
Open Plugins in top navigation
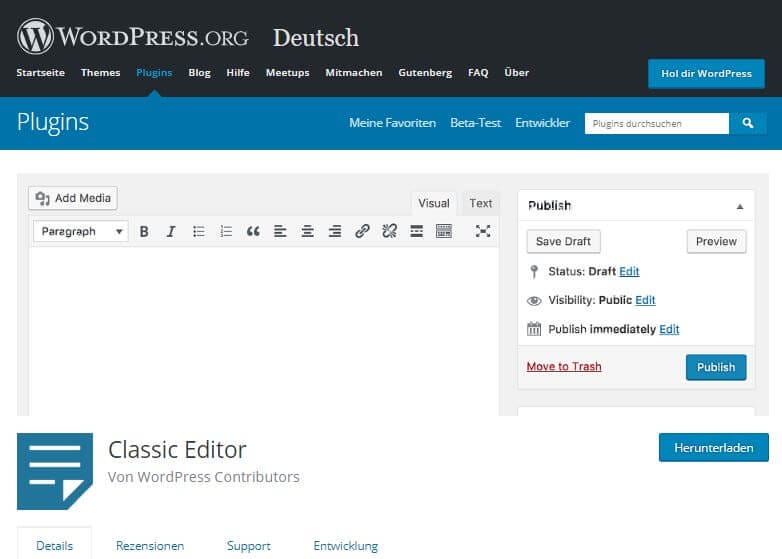tap(154, 73)
